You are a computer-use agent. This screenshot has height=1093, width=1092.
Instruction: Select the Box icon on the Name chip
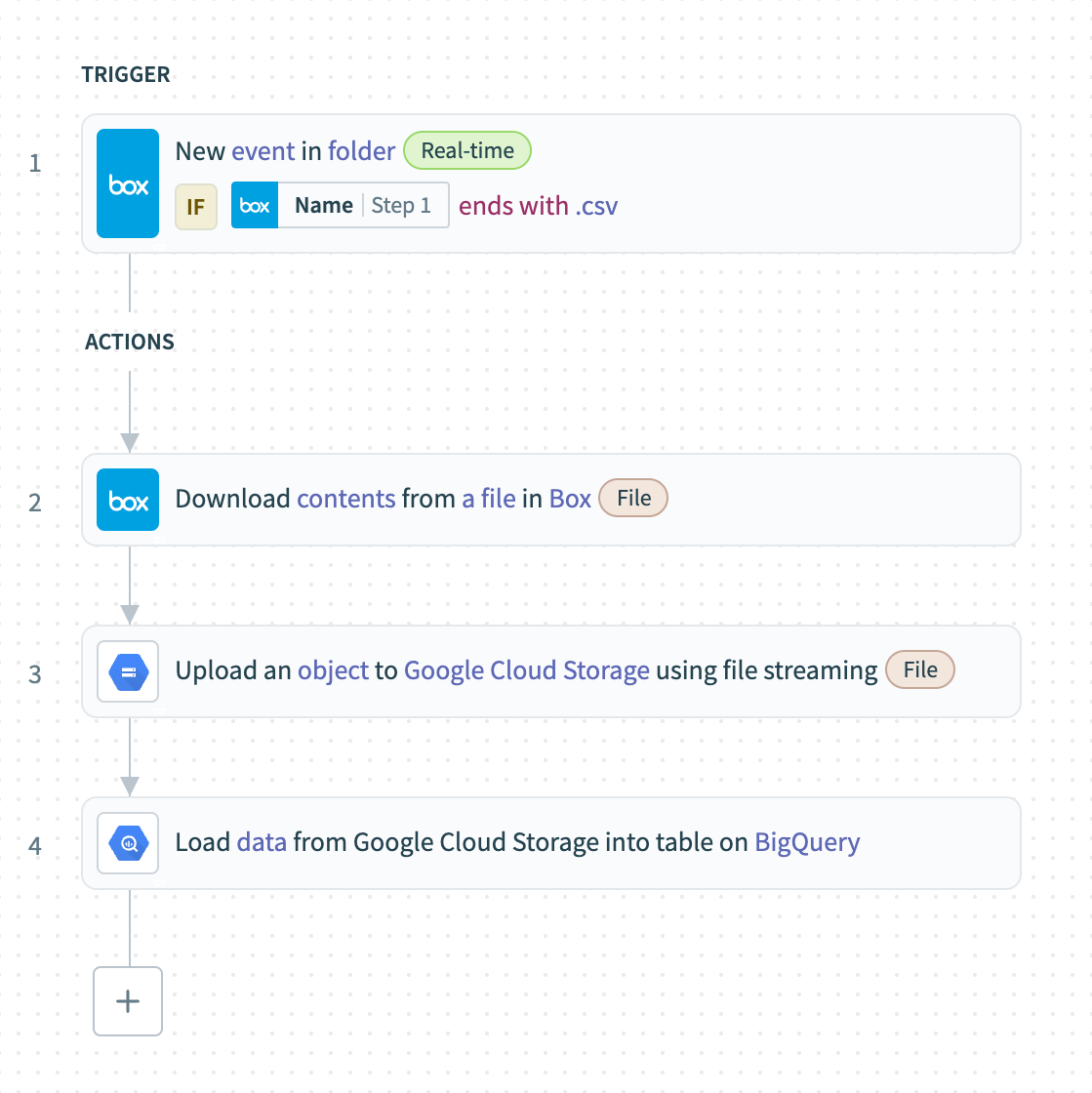(x=254, y=205)
